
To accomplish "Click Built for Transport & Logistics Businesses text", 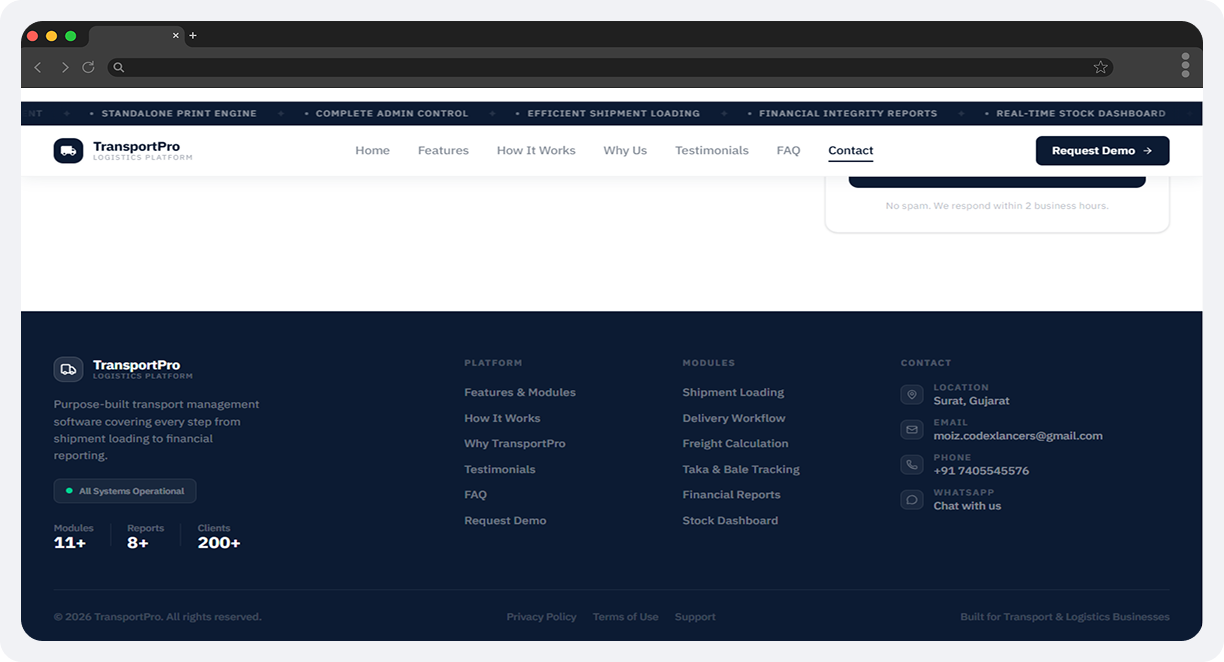I will pos(1064,617).
